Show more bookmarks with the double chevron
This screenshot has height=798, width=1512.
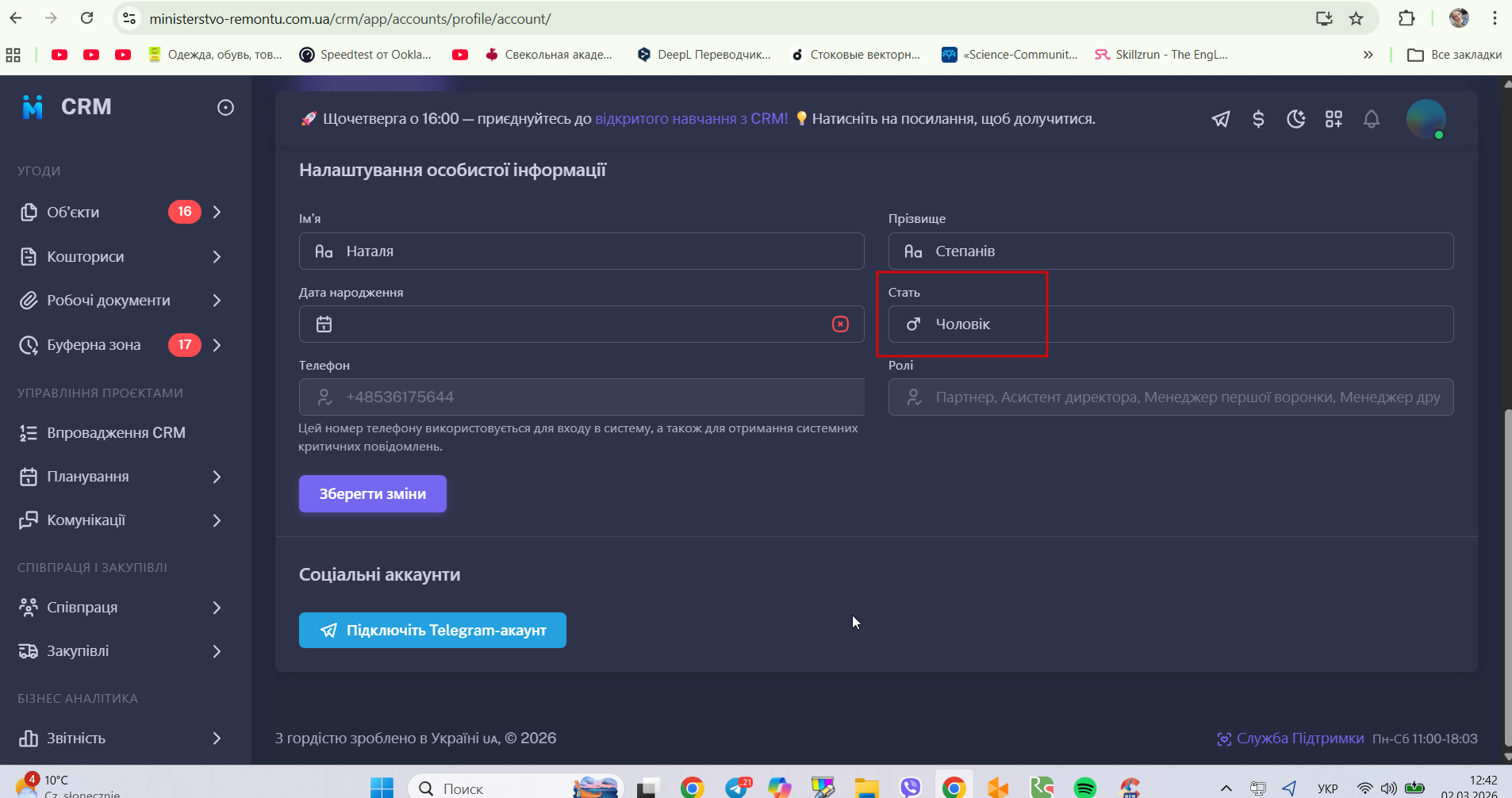[1368, 55]
